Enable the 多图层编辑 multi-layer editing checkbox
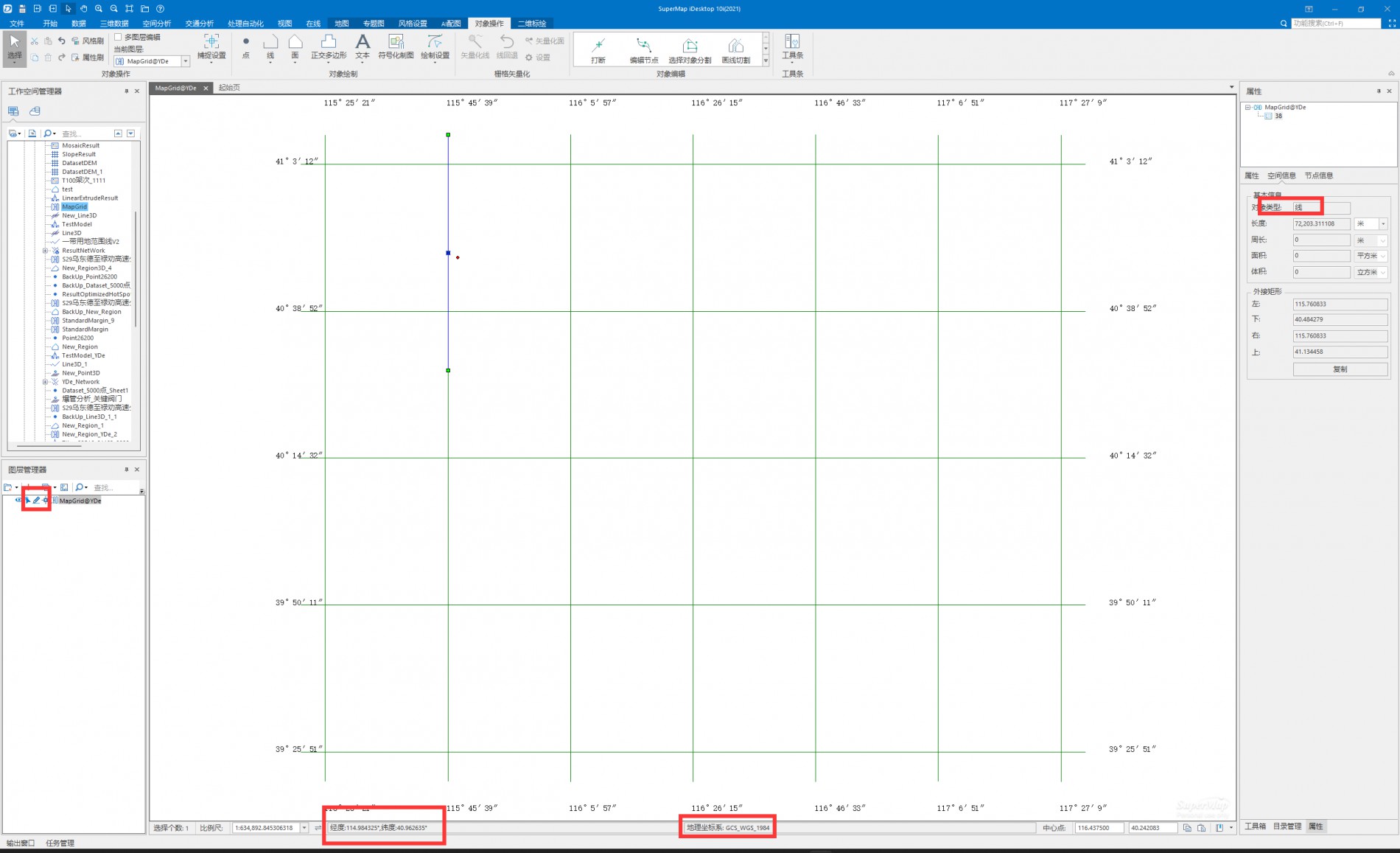This screenshot has height=853, width=1400. pyautogui.click(x=118, y=37)
